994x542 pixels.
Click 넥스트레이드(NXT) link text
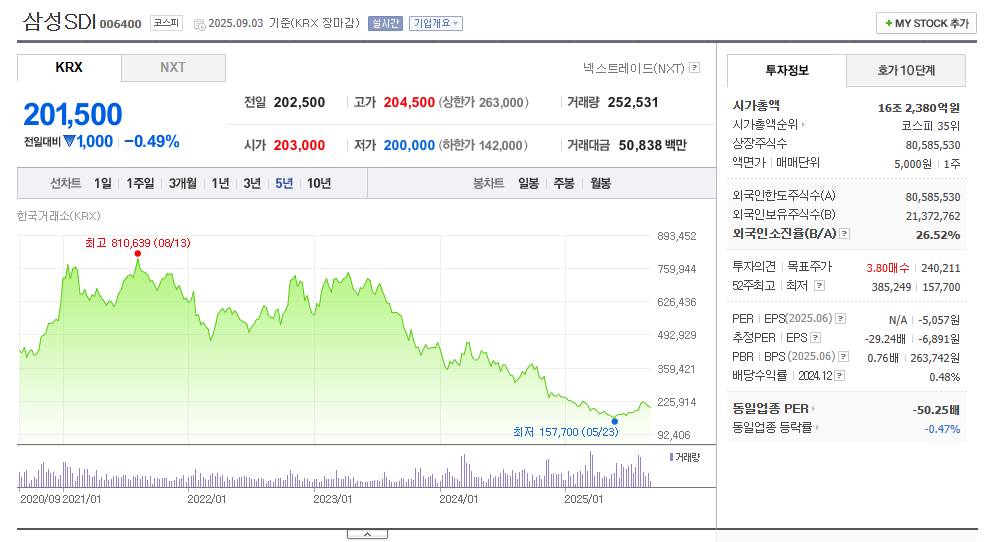point(633,68)
